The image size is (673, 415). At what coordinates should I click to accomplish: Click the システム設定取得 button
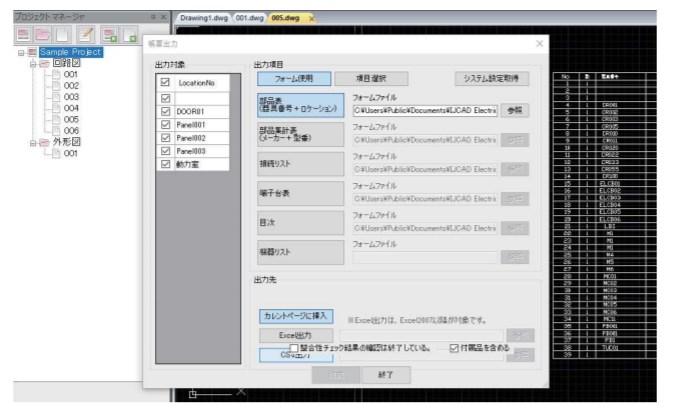[491, 79]
